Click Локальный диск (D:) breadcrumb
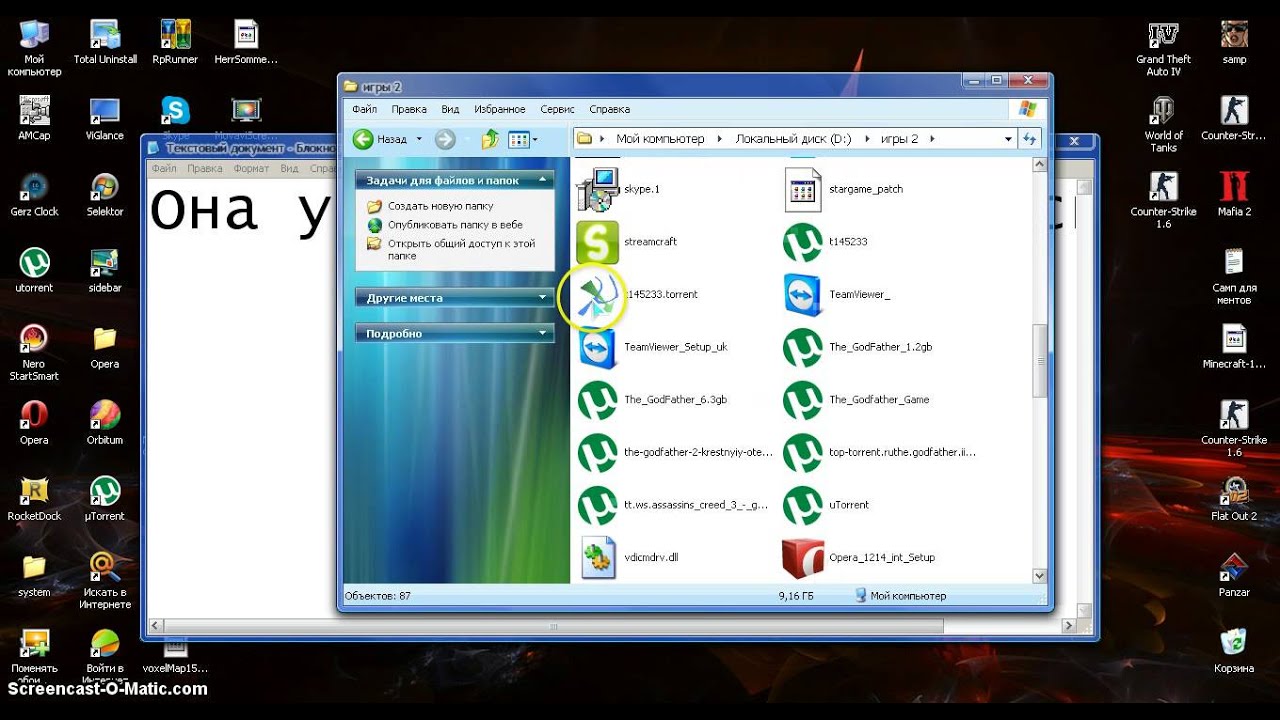Screen dimensions: 1280x720 (793, 139)
